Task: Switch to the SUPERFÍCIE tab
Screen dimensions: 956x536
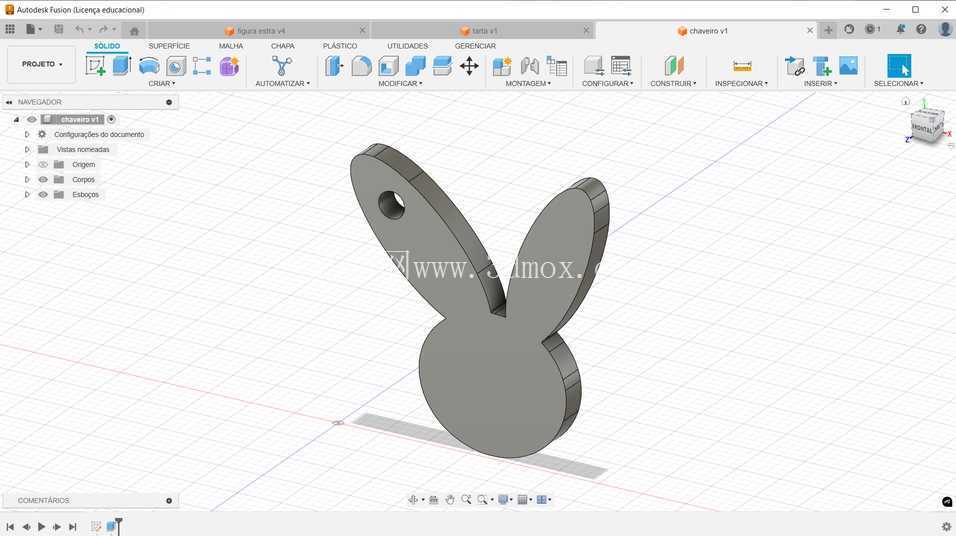Action: (x=169, y=46)
